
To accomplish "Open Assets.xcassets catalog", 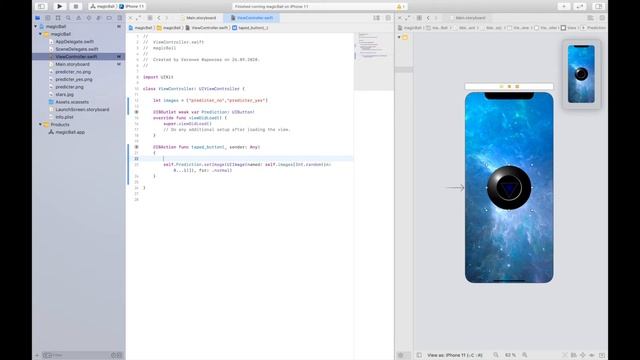I will tap(72, 102).
